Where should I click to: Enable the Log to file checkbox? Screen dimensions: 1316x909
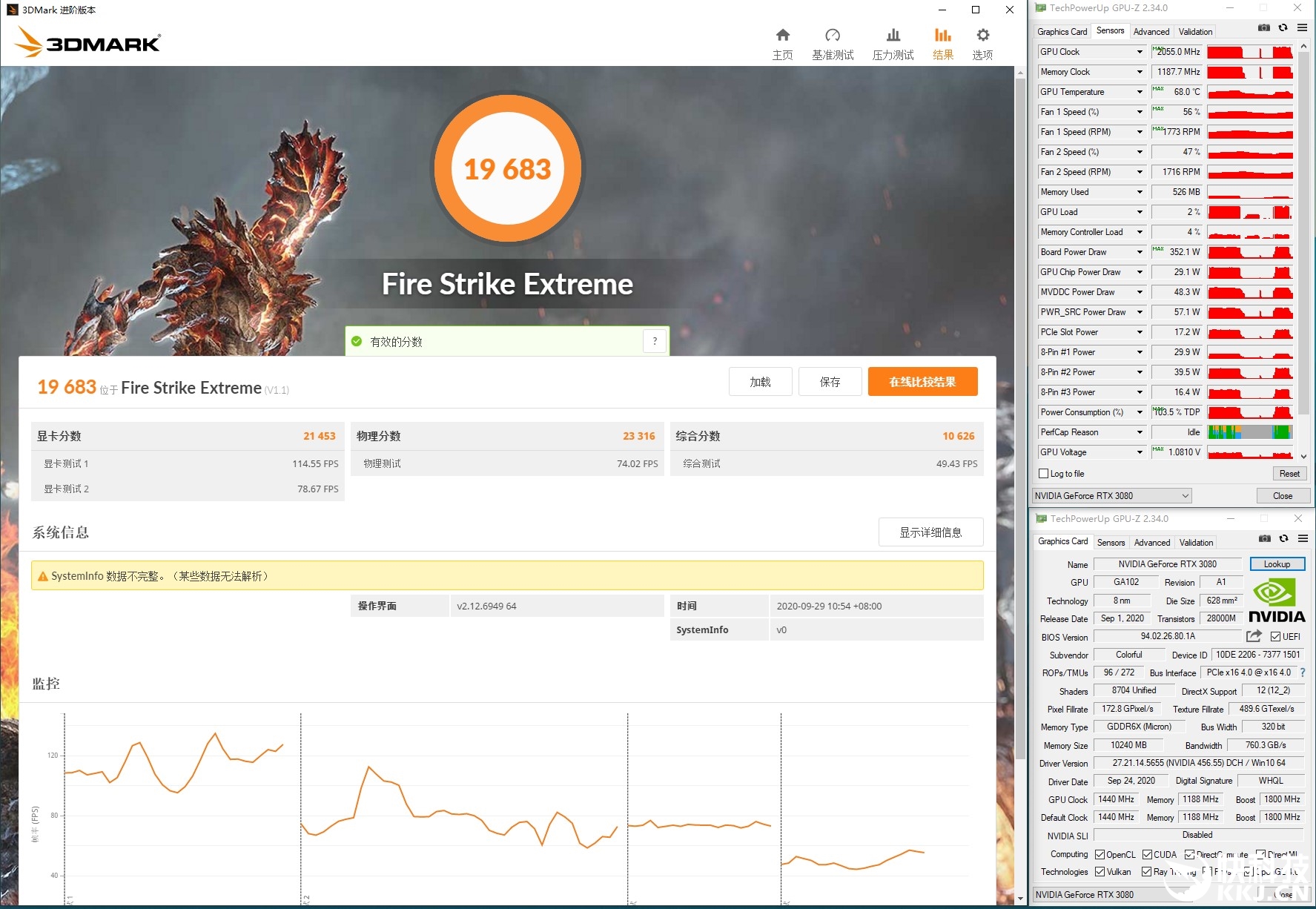(1044, 474)
